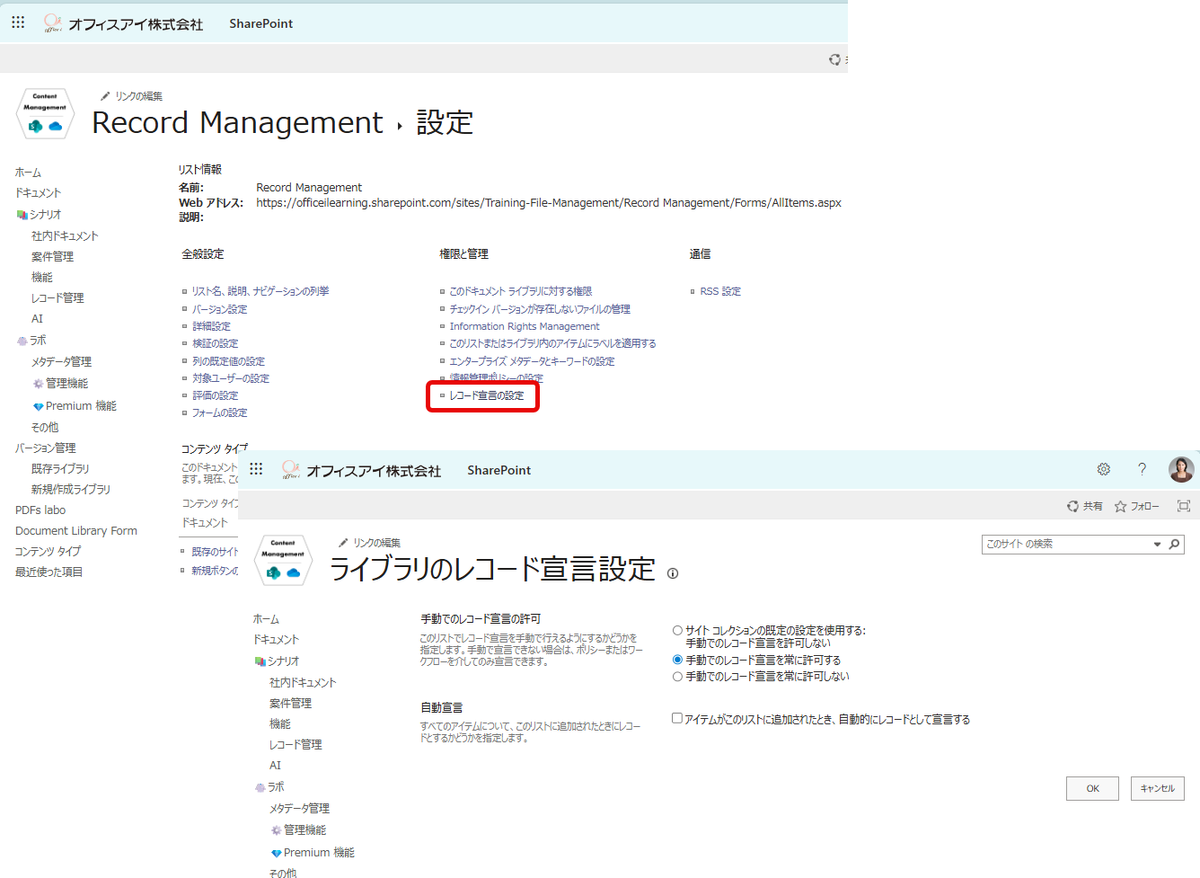1200x878 pixels.
Task: Click the OK button
Action: pos(1092,788)
